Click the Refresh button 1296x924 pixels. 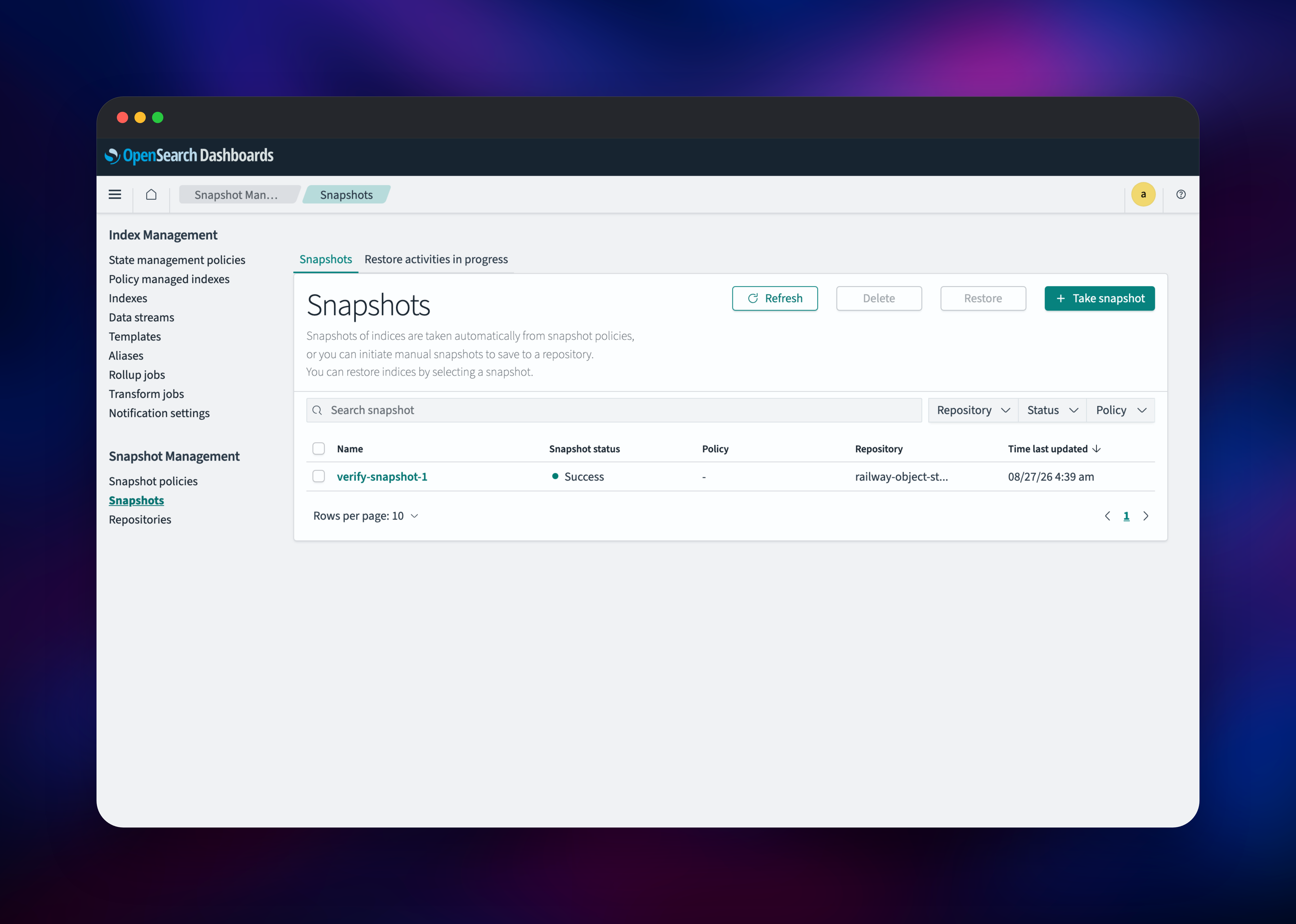[x=775, y=299]
